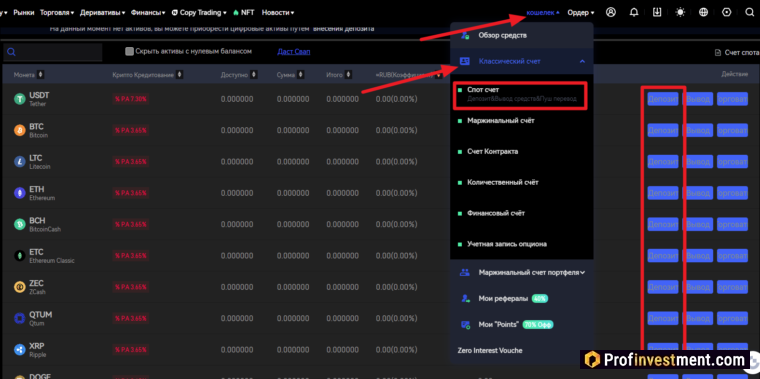Click the 70% Офф Points badge
760x379 pixels.
[x=538, y=324]
